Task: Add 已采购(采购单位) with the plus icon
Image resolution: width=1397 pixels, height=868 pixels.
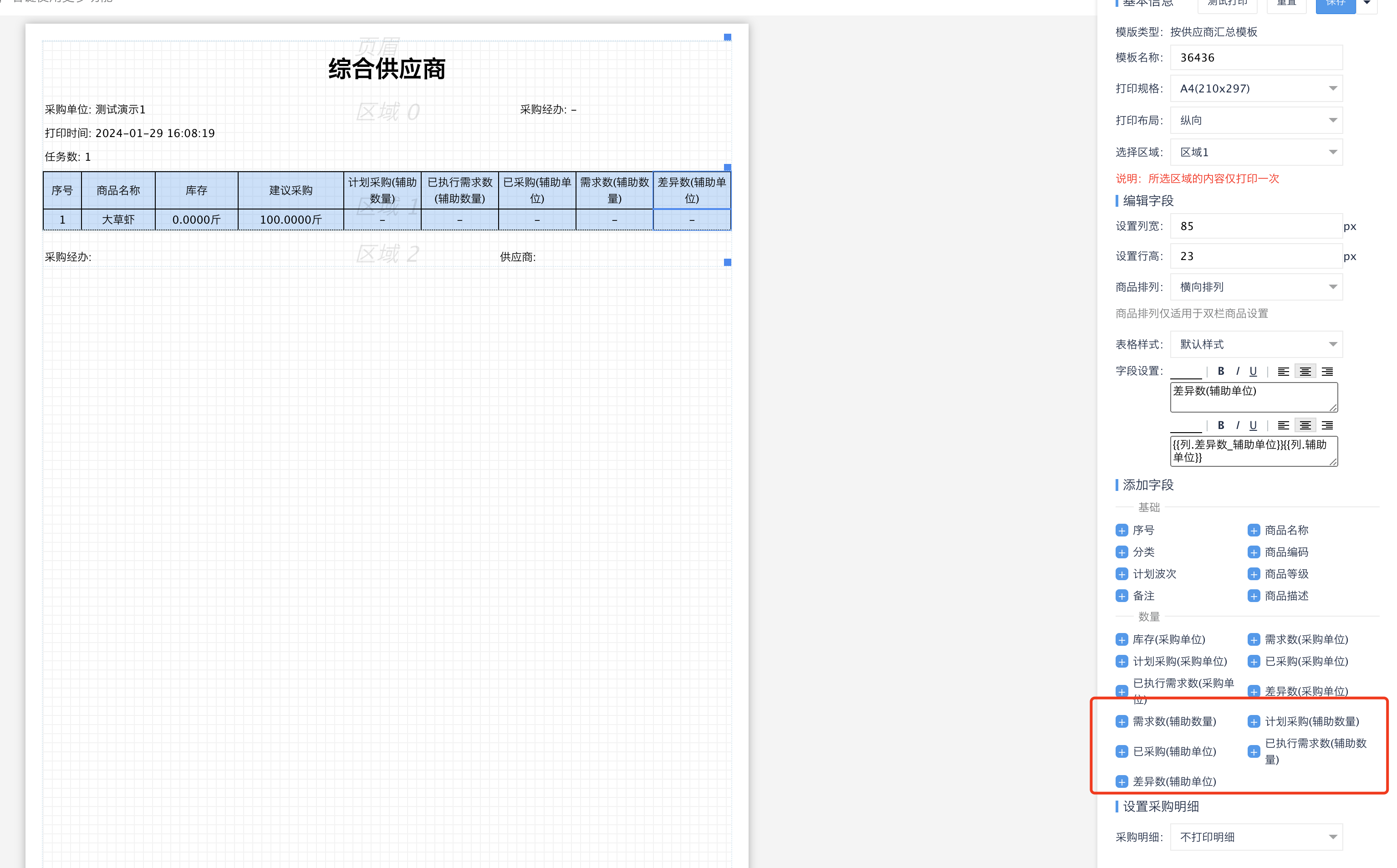Action: pyautogui.click(x=1254, y=661)
